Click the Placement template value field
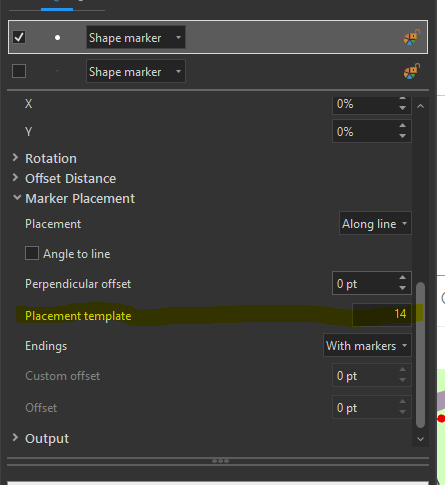The image size is (445, 485). (382, 314)
